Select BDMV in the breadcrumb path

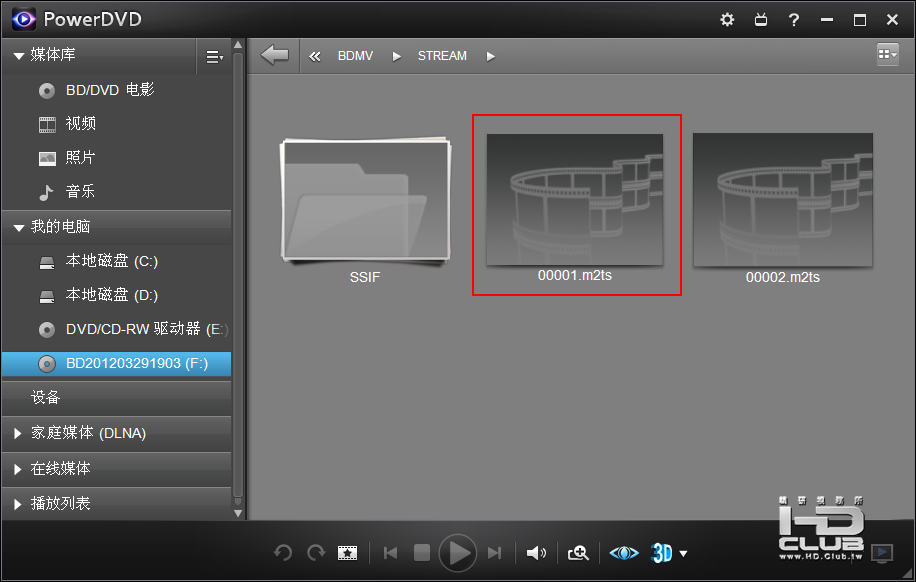(x=355, y=56)
